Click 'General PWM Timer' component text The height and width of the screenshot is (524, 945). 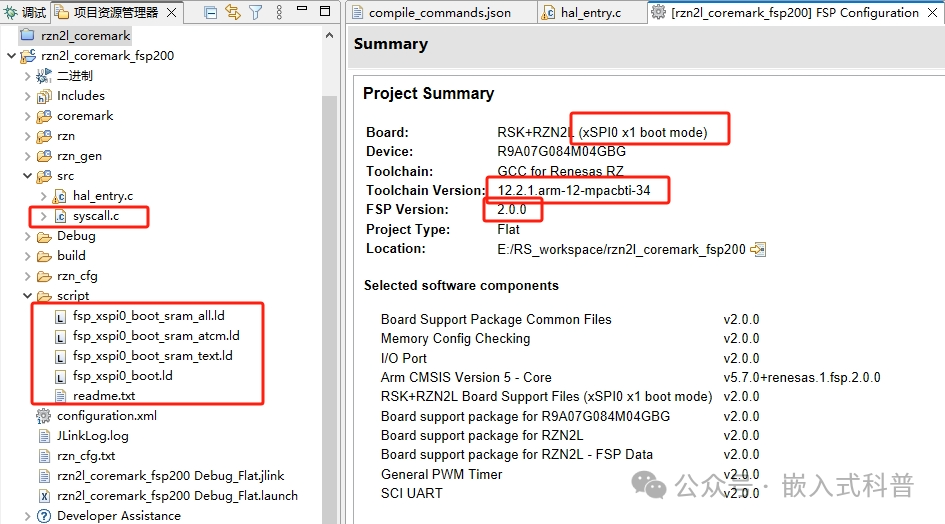coord(441,474)
